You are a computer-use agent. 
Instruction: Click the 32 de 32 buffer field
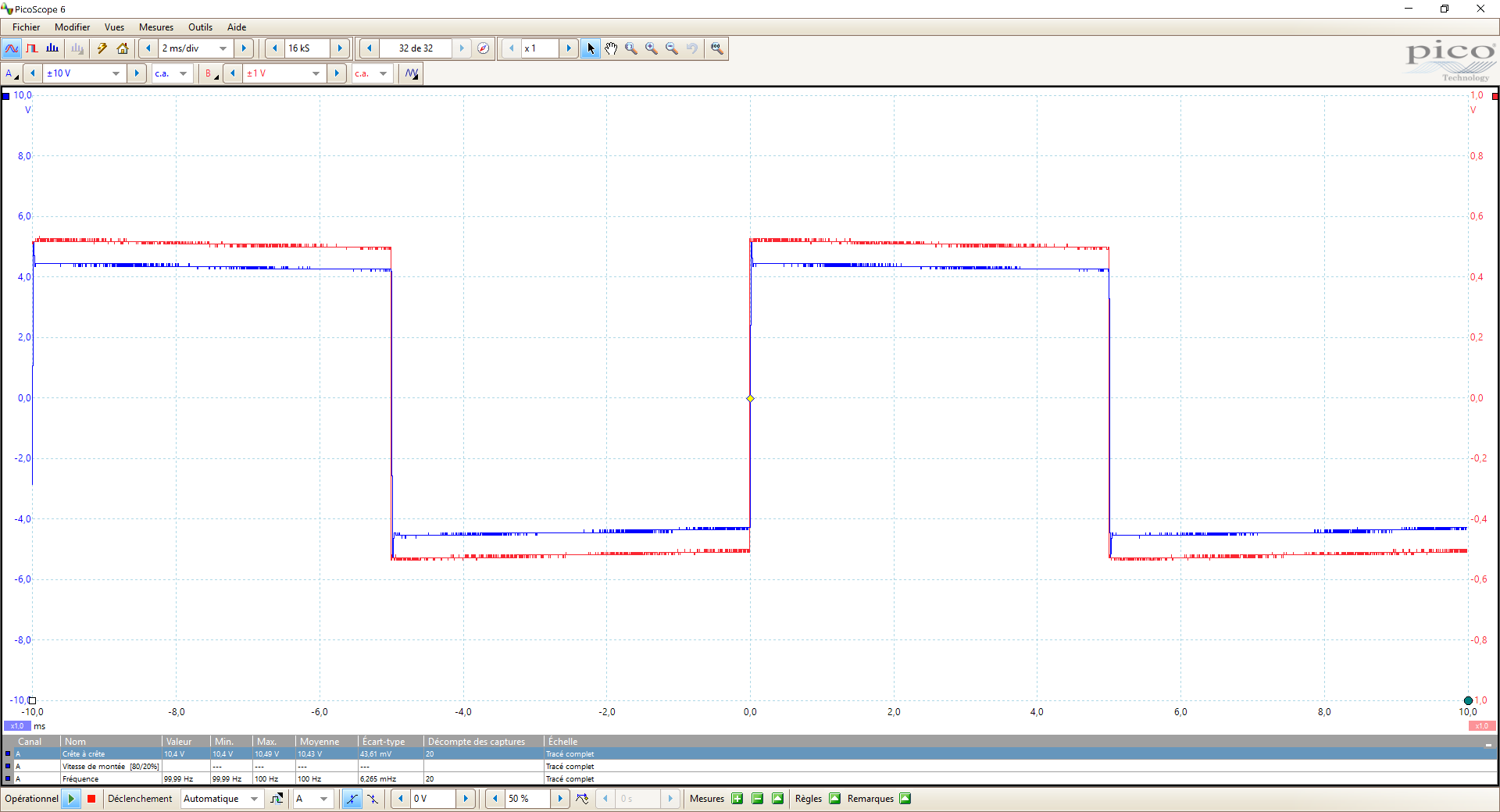point(416,48)
